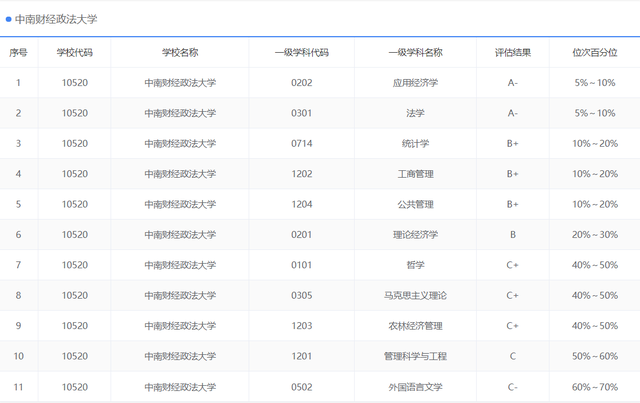Click the 管理科学与工程 subject cell
Screen dimensions: 640x403
click(416, 356)
